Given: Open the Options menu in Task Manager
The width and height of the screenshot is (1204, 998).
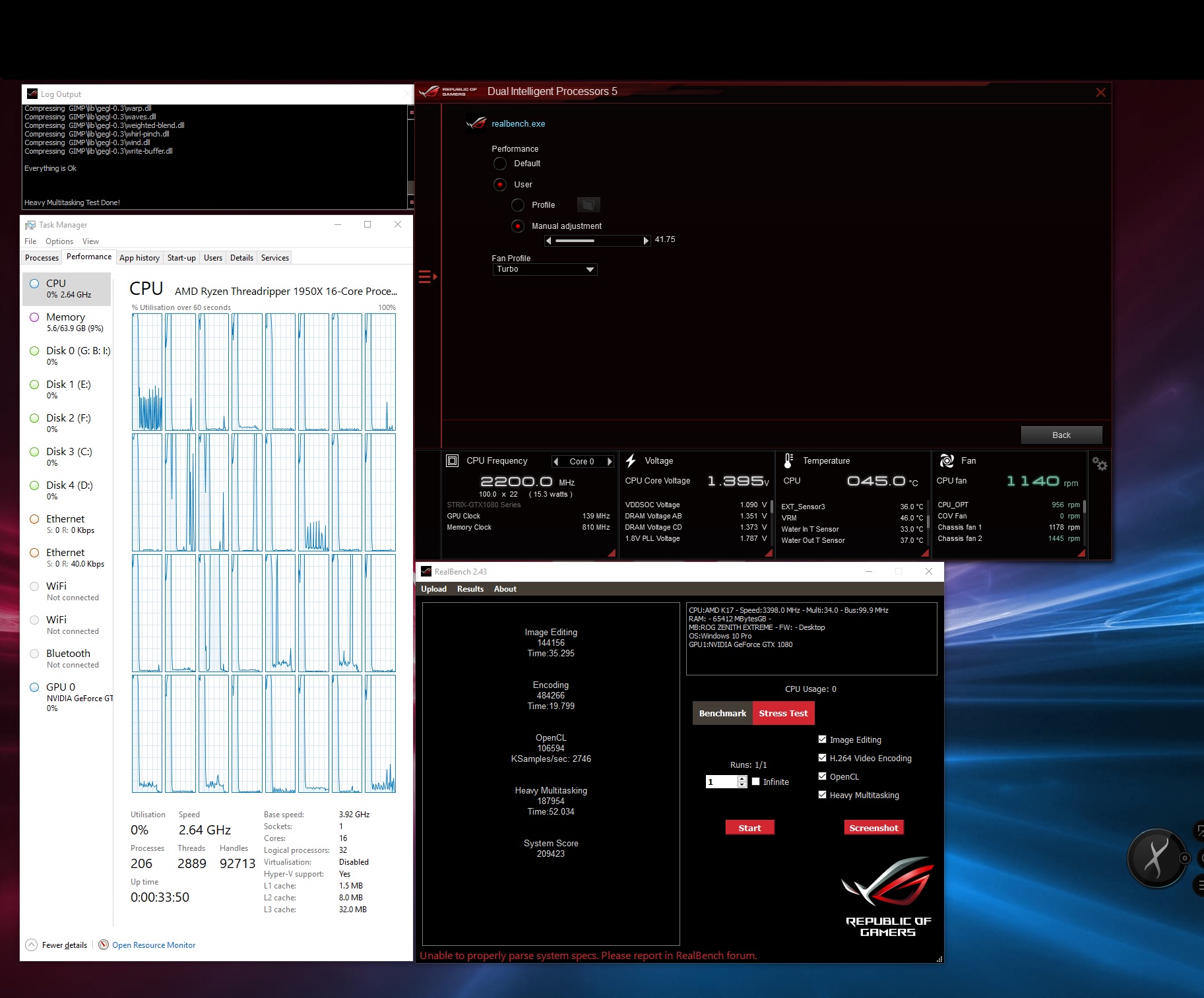Looking at the screenshot, I should pyautogui.click(x=59, y=241).
